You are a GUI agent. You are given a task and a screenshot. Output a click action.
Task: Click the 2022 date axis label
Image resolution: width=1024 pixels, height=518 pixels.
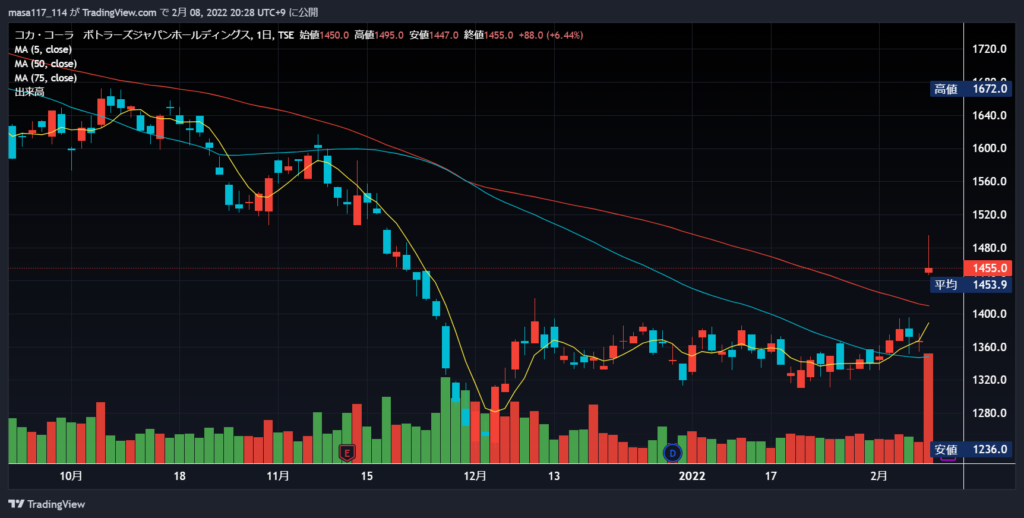pyautogui.click(x=692, y=476)
